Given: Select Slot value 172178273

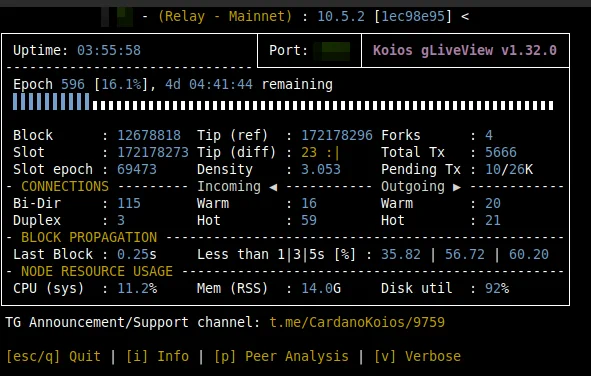Looking at the screenshot, I should (x=153, y=152).
